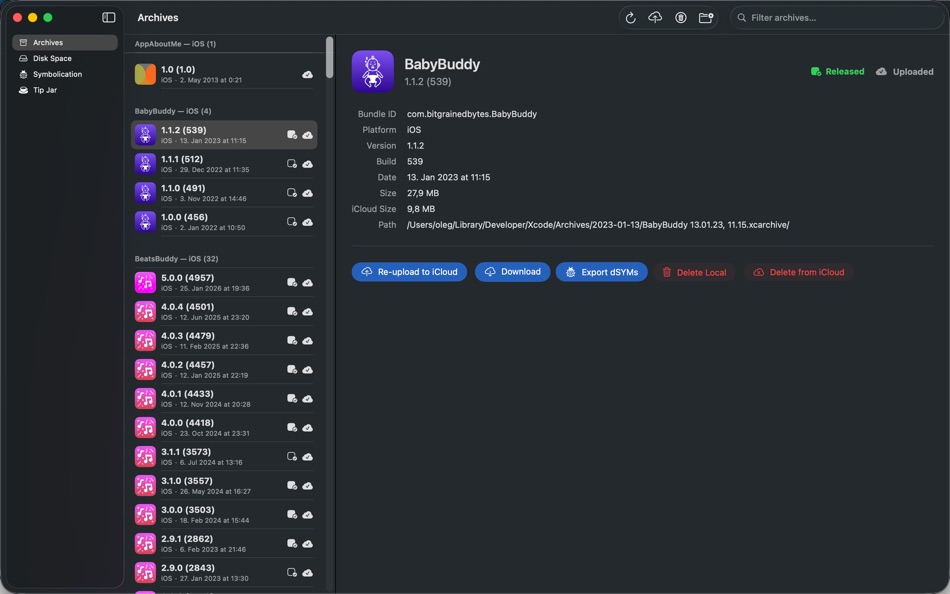The image size is (950, 594).
Task: Click the local archive icon on the 3.1.1 (3573) row
Action: coord(292,457)
